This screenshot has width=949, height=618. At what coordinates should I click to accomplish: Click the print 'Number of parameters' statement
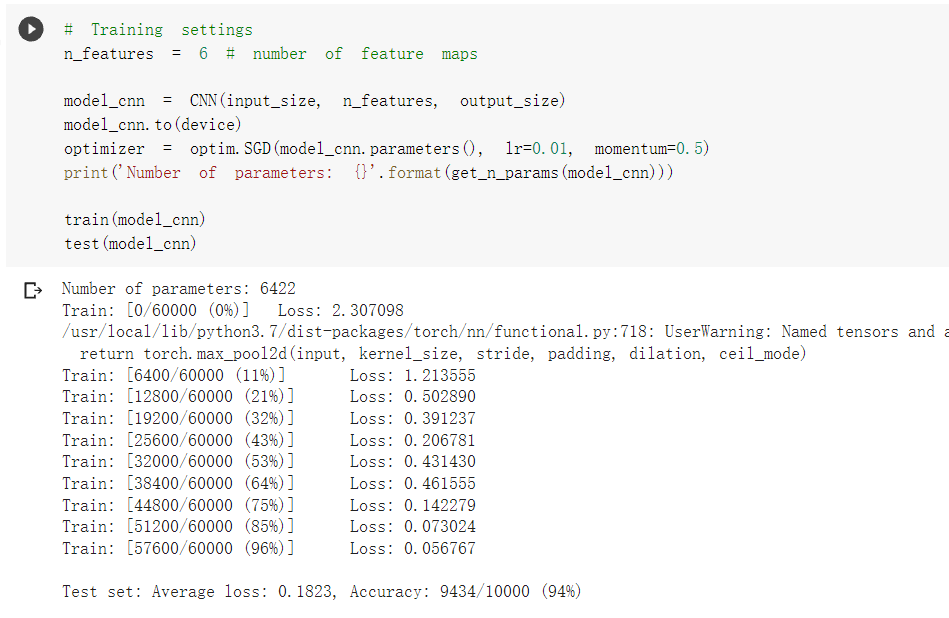[368, 173]
